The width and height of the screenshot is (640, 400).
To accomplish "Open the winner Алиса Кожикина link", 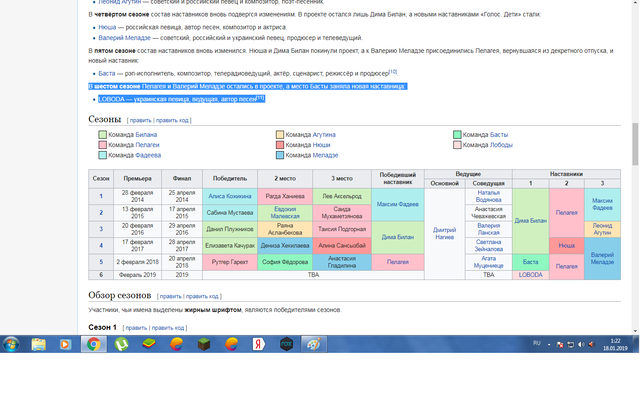I will [230, 196].
